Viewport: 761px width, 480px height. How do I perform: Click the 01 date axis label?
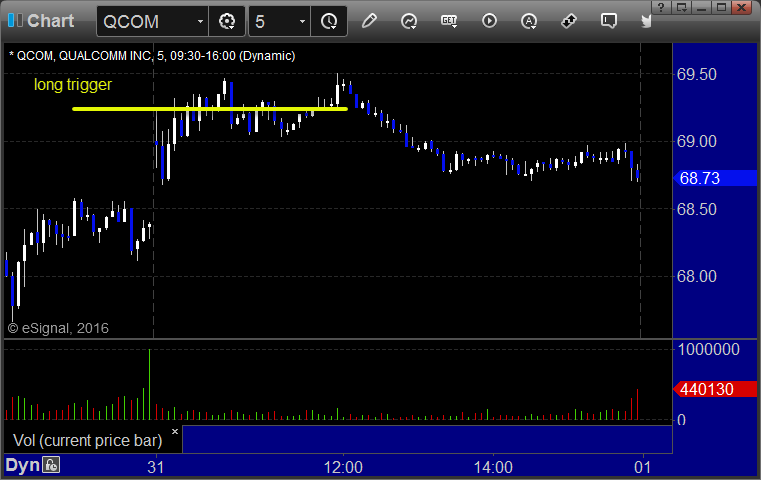643,467
